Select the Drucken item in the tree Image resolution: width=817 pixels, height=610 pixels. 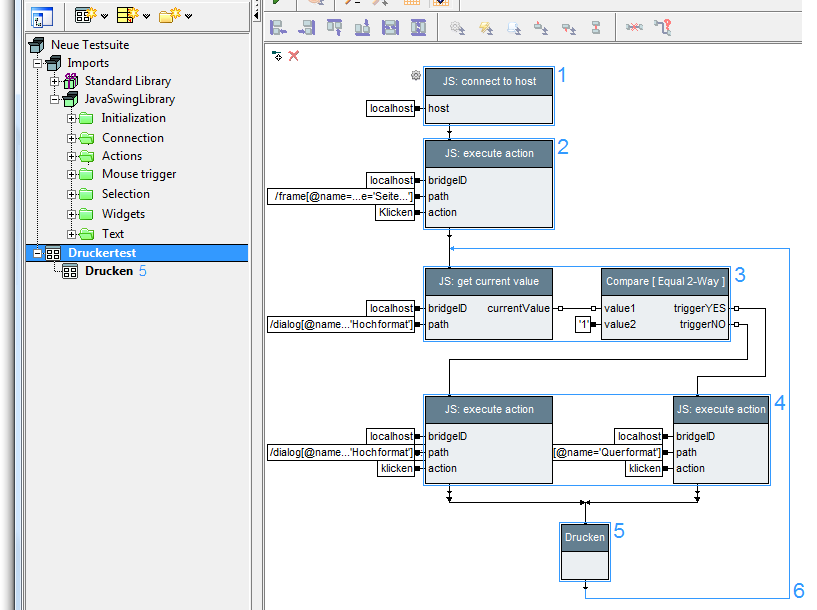[108, 271]
